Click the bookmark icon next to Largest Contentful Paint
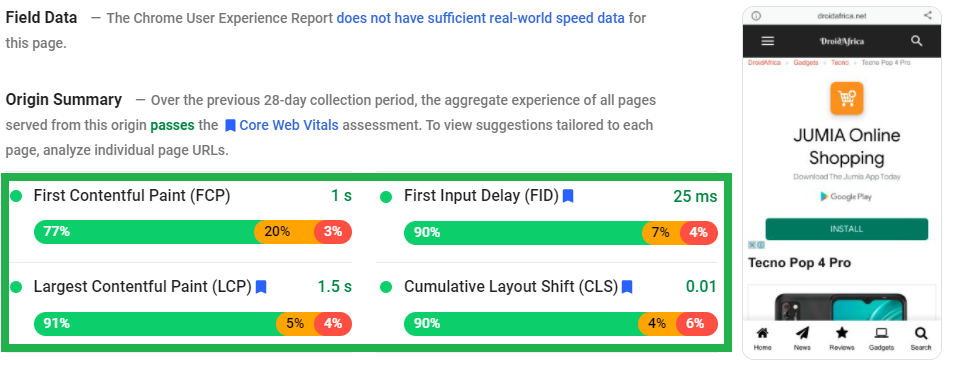This screenshot has width=958, height=372. (x=261, y=286)
